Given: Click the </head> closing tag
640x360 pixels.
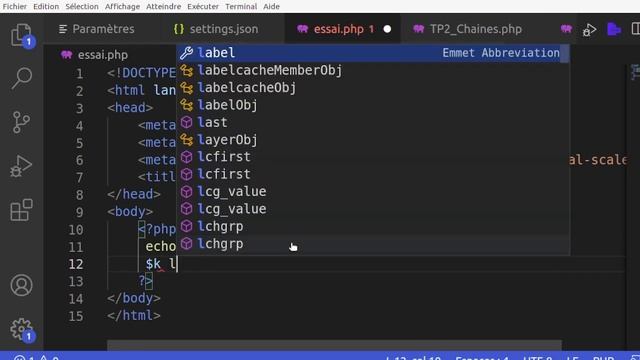Looking at the screenshot, I should click(134, 194).
